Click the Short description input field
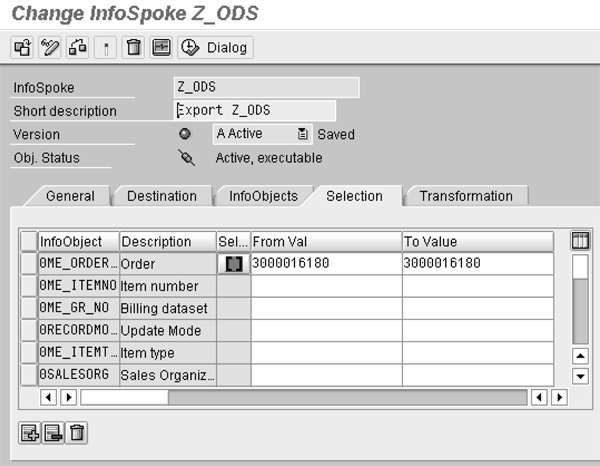The height and width of the screenshot is (466, 600). click(255, 110)
